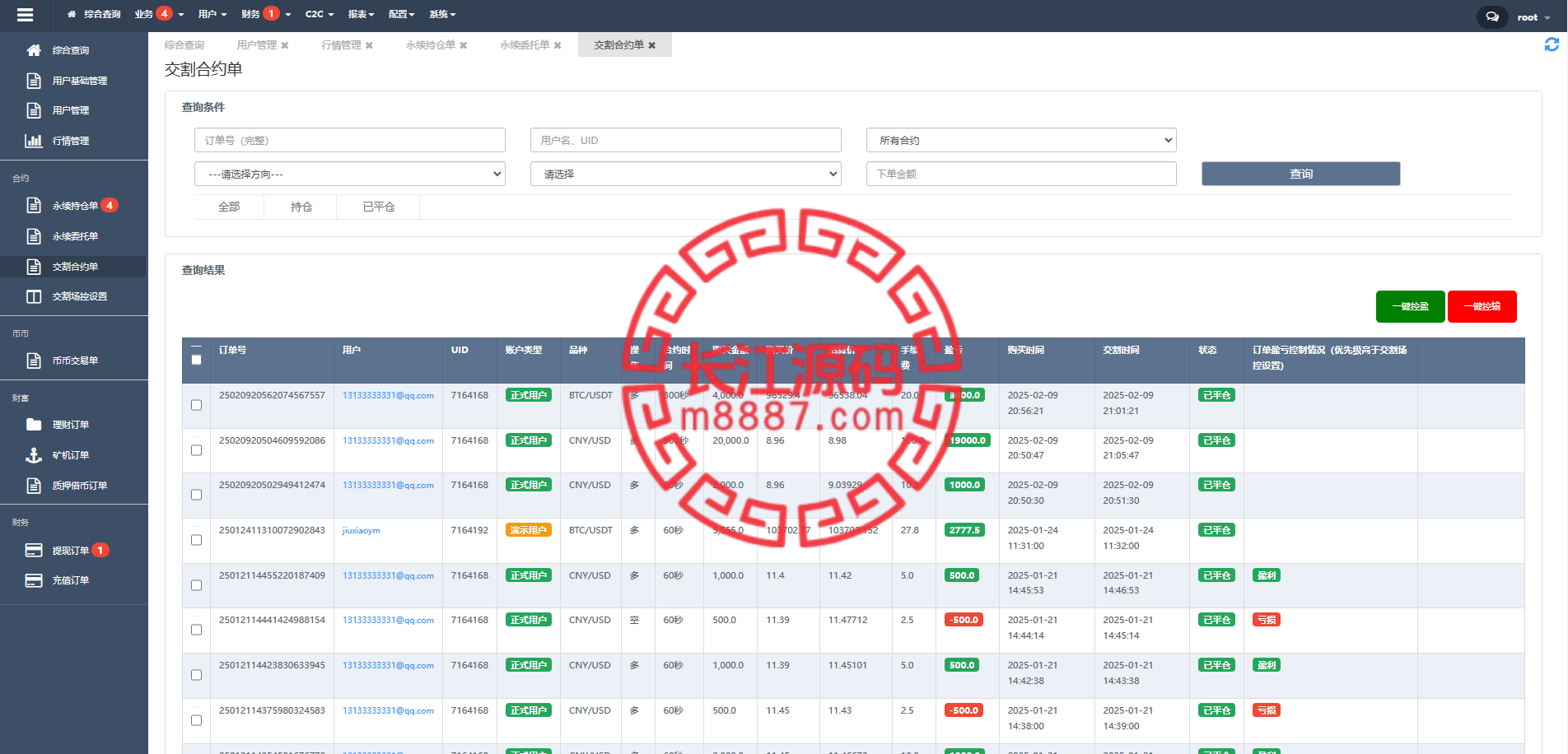This screenshot has height=754, width=1568.
Task: Open the 请选择 dropdown in filters
Action: [686, 174]
